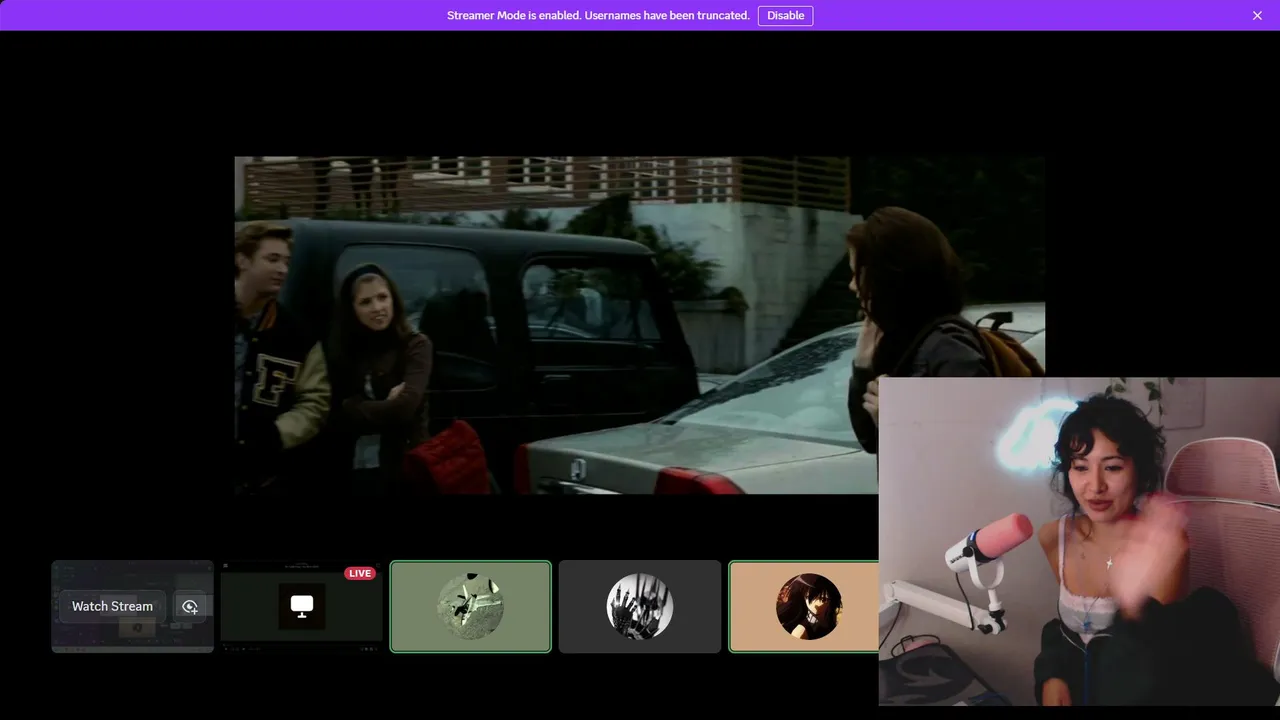
Task: Select the green tile with aircraft avatar
Action: [470, 606]
